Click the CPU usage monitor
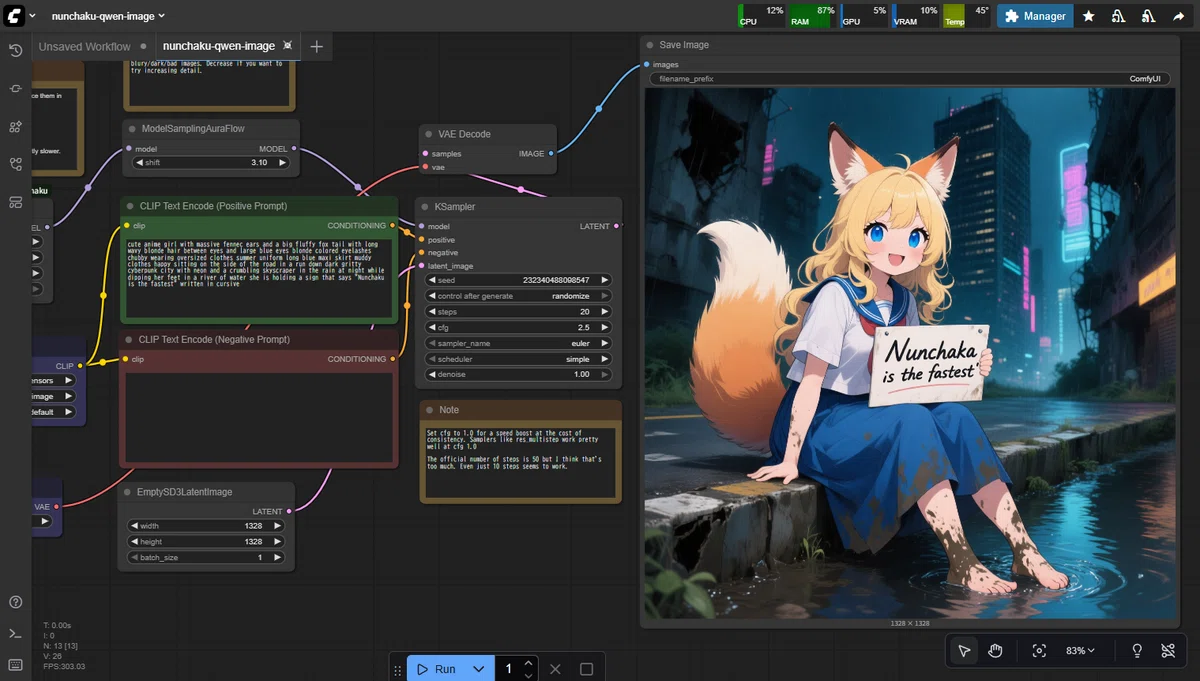The width and height of the screenshot is (1200, 681). coord(761,15)
